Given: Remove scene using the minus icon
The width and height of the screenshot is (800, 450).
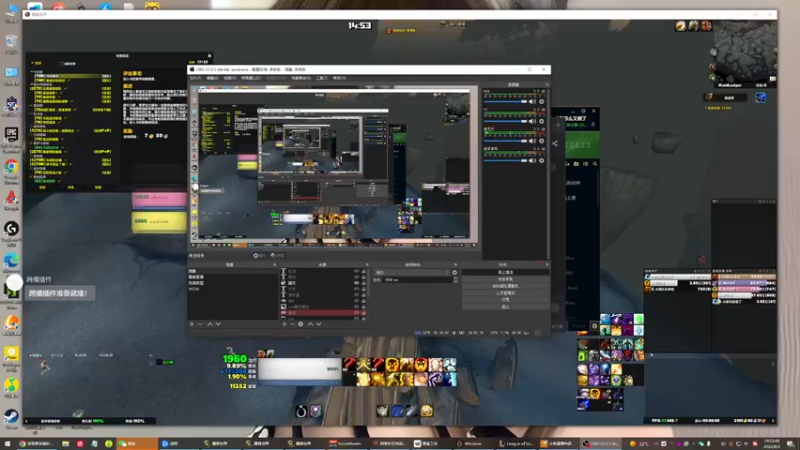Looking at the screenshot, I should pos(200,324).
